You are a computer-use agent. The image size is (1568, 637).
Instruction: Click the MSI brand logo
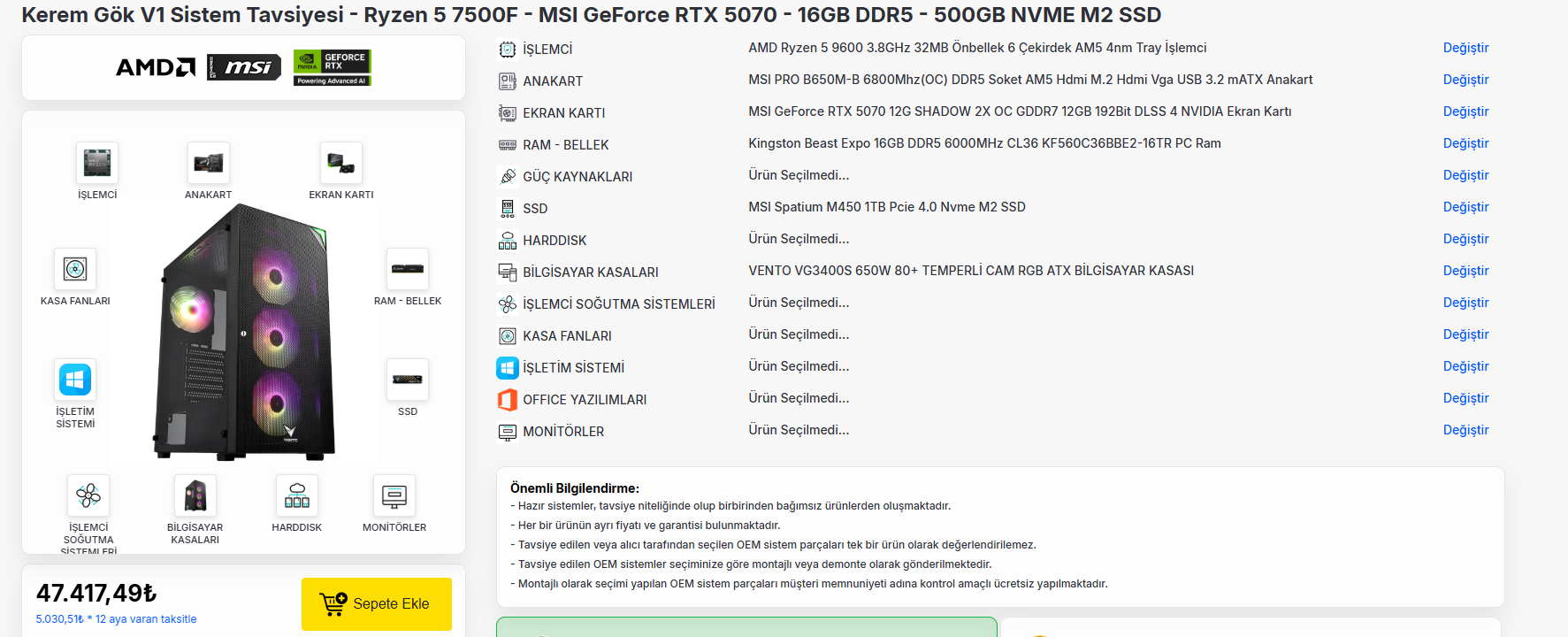pos(244,67)
